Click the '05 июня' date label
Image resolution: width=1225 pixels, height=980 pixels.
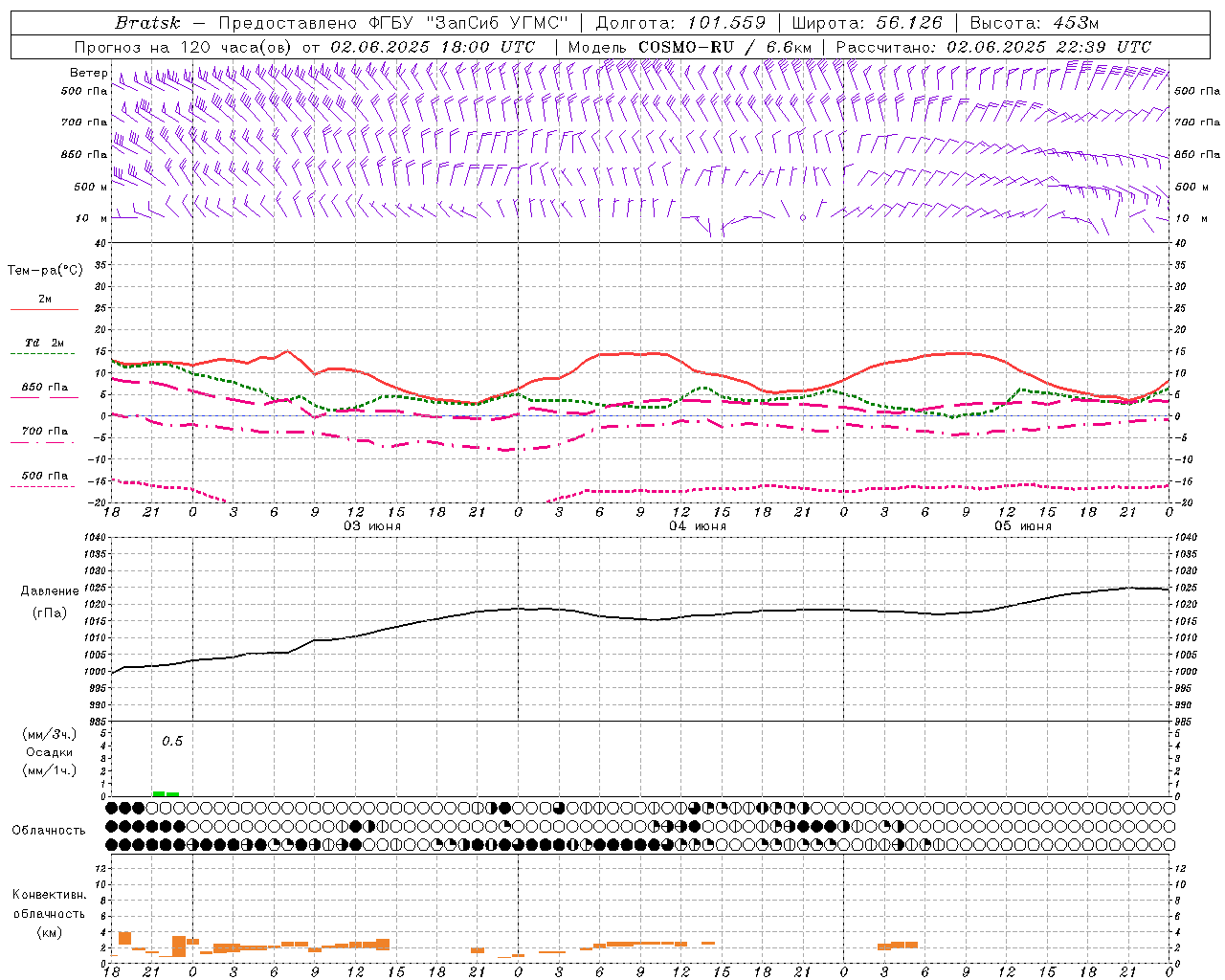pyautogui.click(x=1023, y=526)
